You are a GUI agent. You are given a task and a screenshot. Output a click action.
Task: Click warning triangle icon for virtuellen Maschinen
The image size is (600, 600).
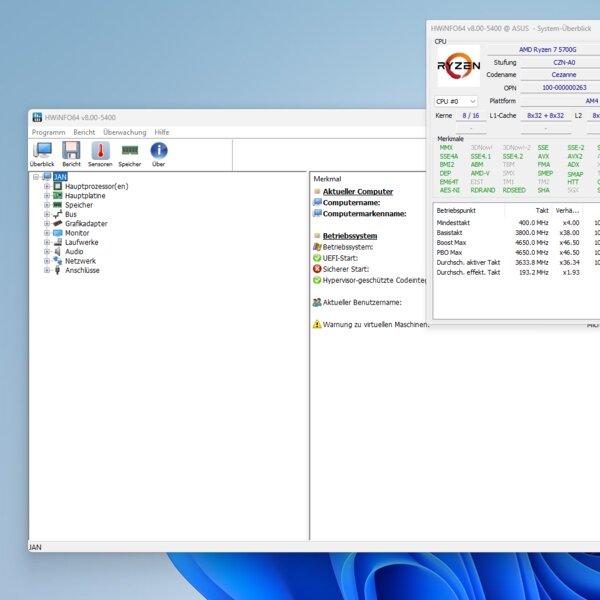[317, 324]
